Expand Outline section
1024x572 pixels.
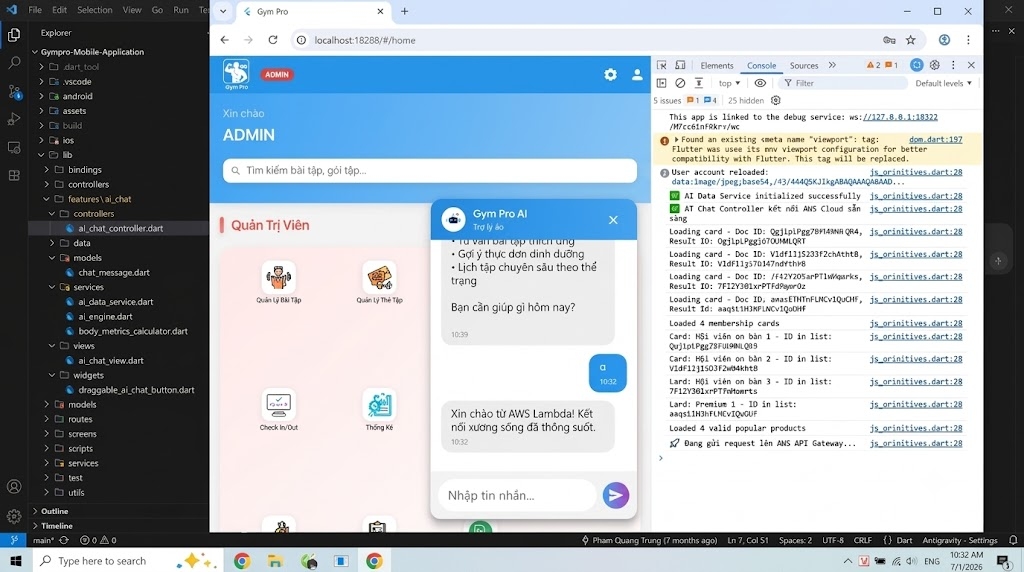tap(54, 511)
